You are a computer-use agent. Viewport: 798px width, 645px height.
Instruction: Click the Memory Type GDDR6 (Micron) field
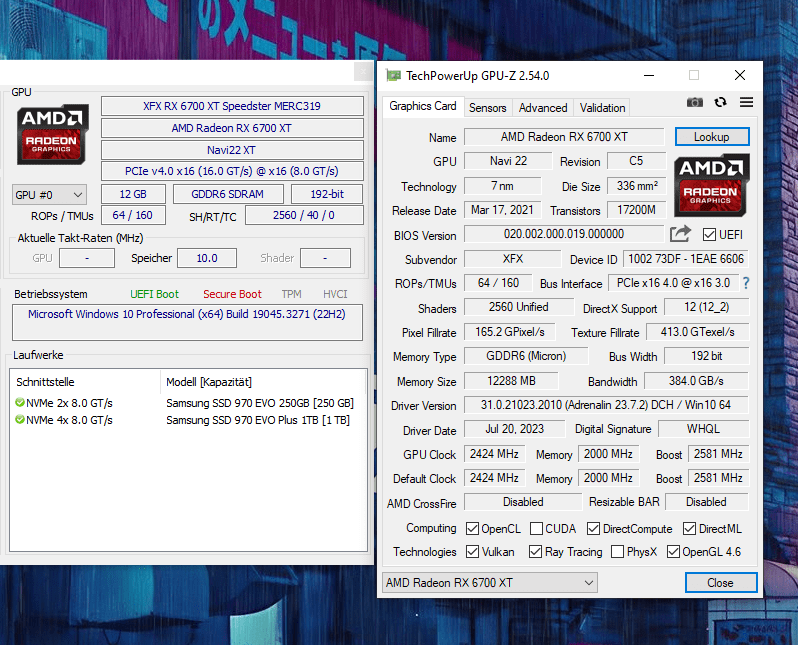pos(526,356)
